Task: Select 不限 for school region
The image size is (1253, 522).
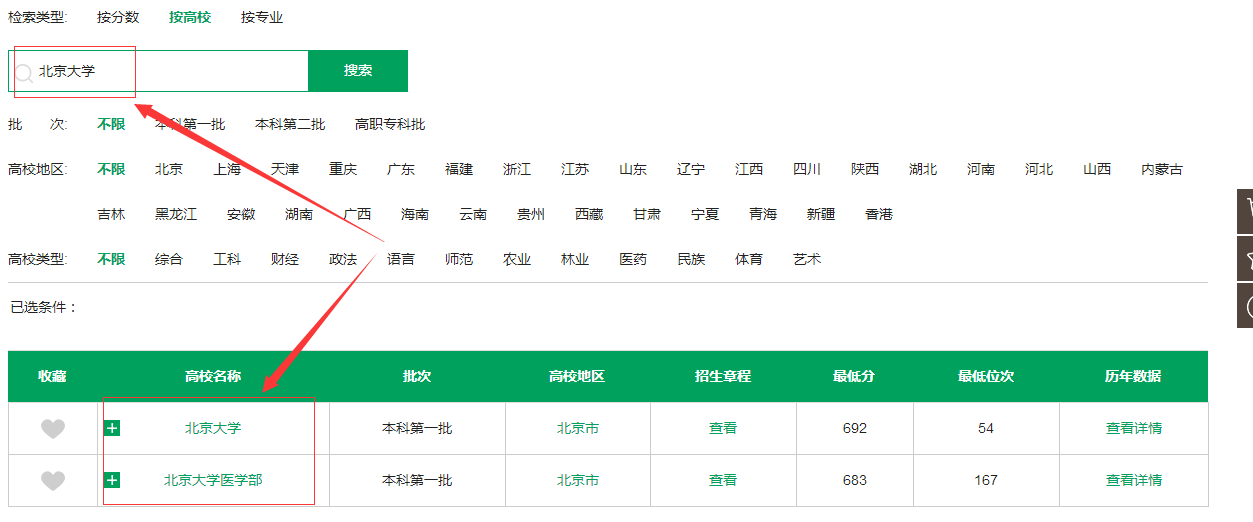Action: click(111, 169)
